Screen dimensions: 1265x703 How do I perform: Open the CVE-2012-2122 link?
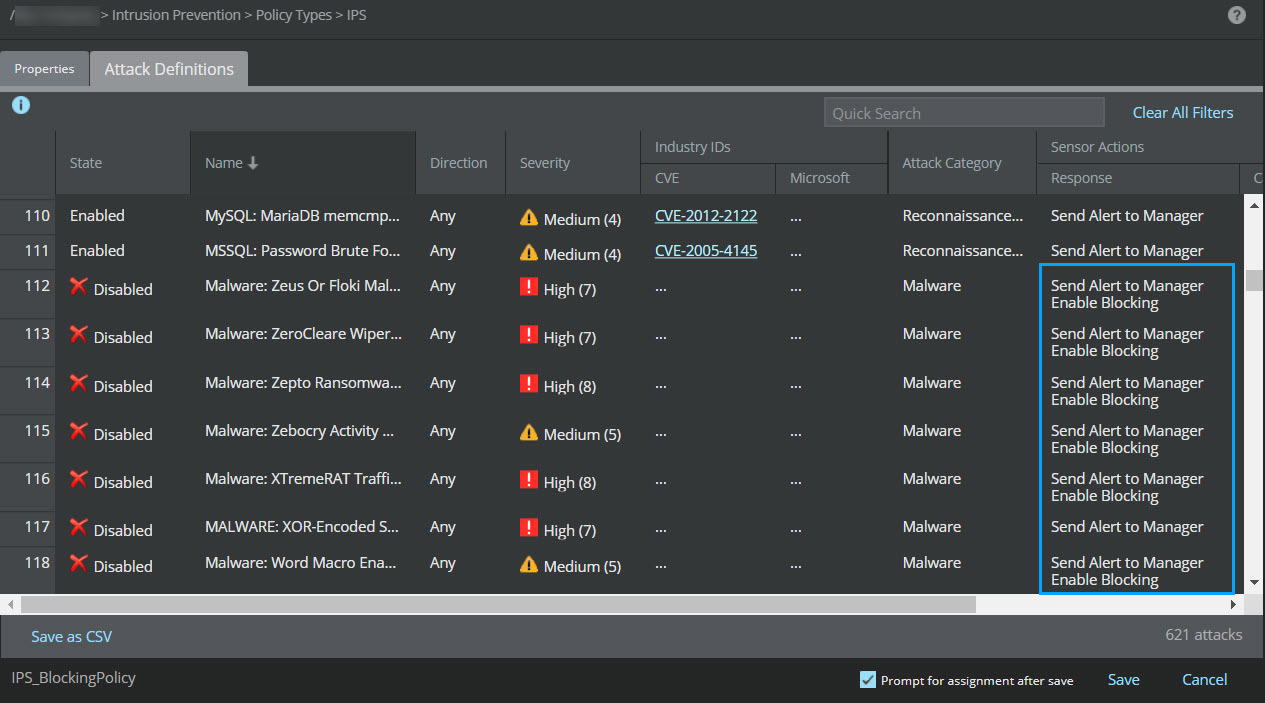point(706,216)
